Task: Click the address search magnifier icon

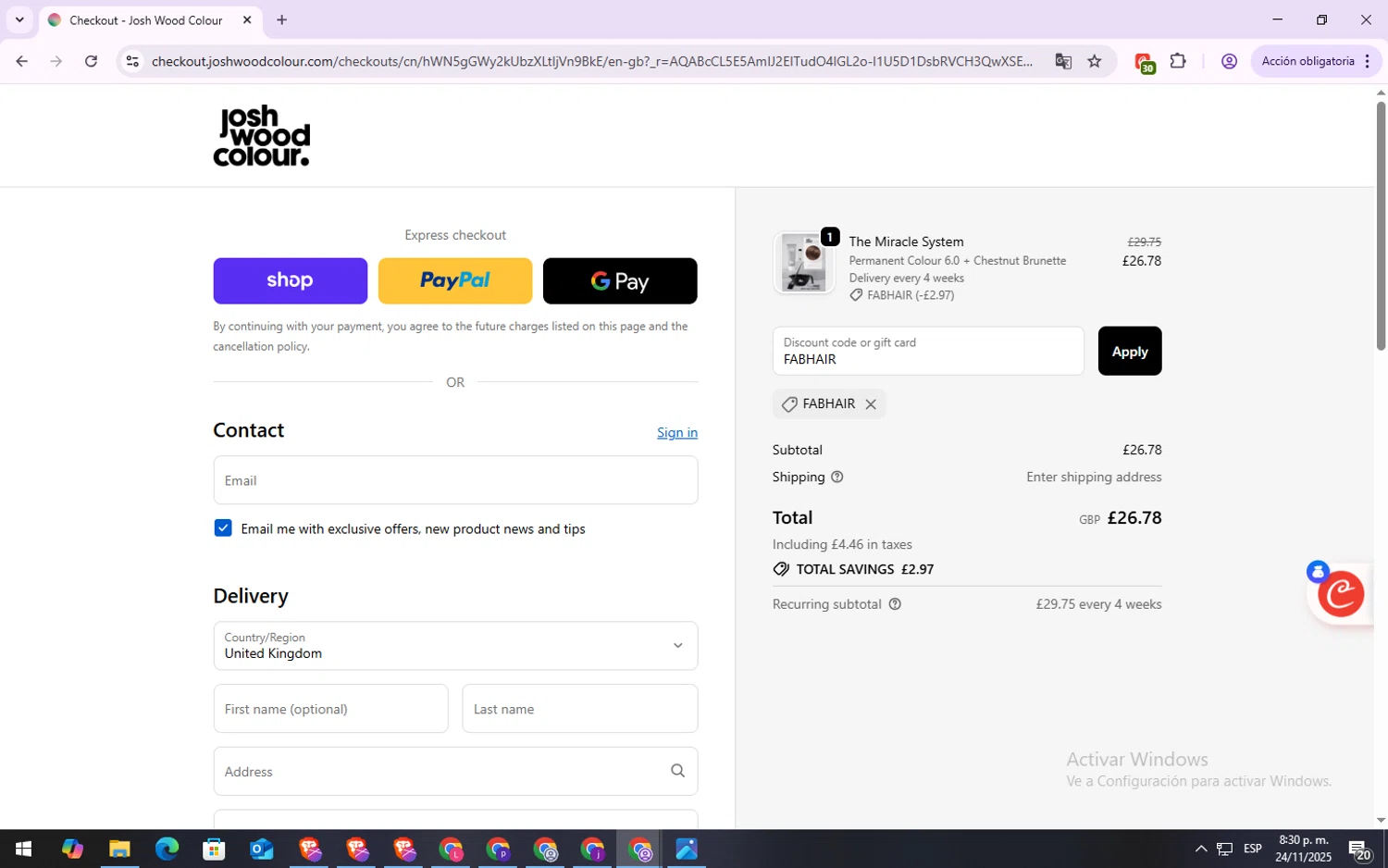Action: click(x=677, y=771)
